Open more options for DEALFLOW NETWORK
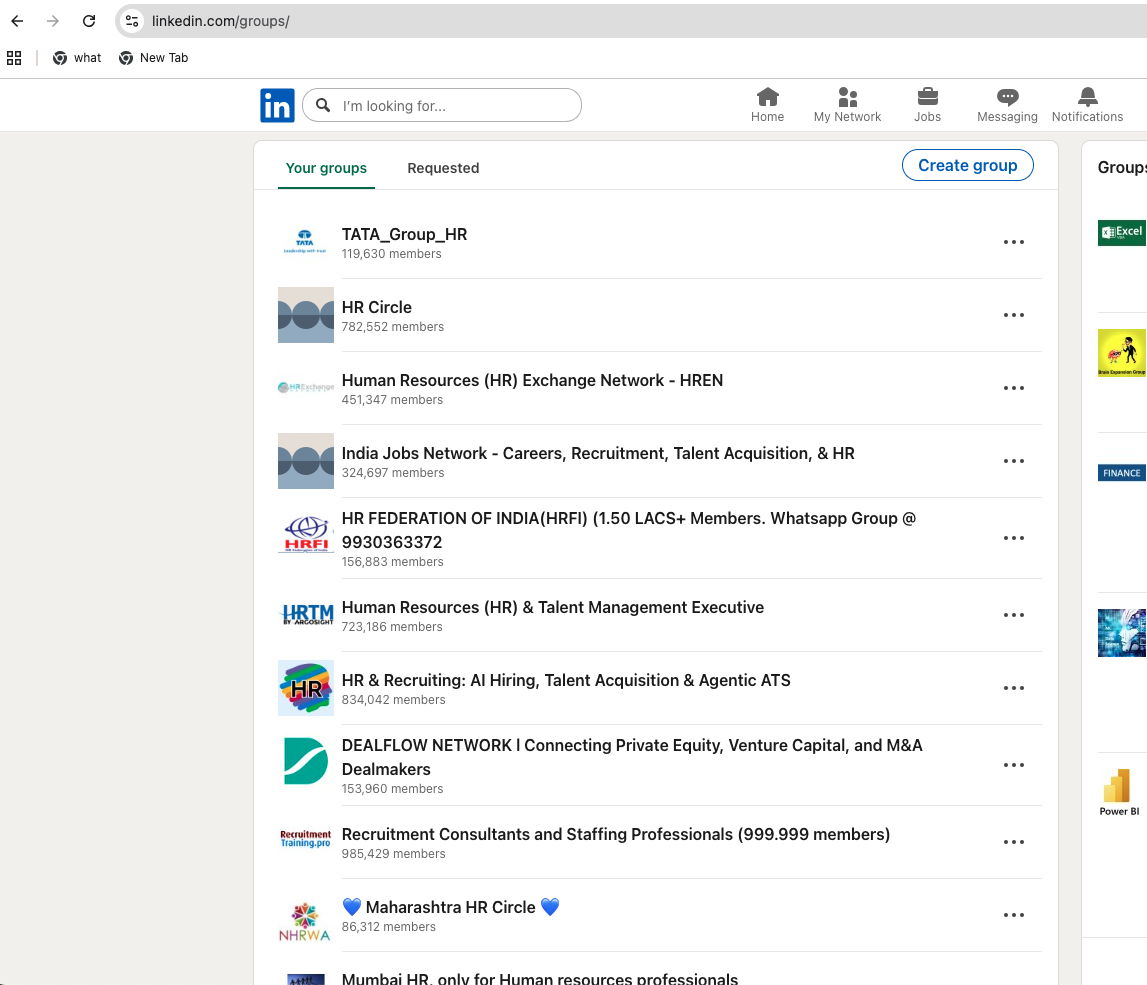 point(1014,765)
